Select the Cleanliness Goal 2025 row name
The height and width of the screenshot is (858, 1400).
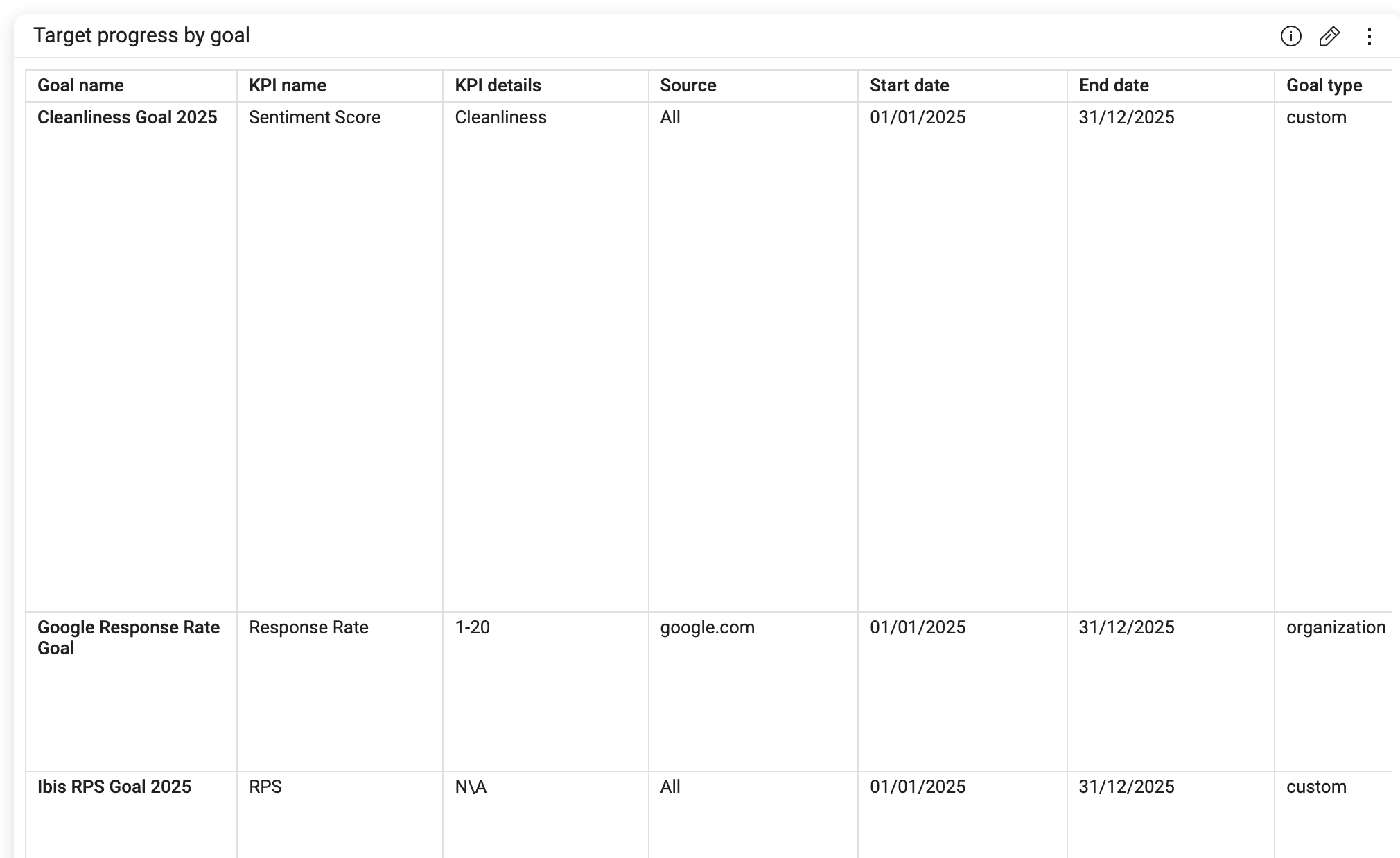[127, 117]
